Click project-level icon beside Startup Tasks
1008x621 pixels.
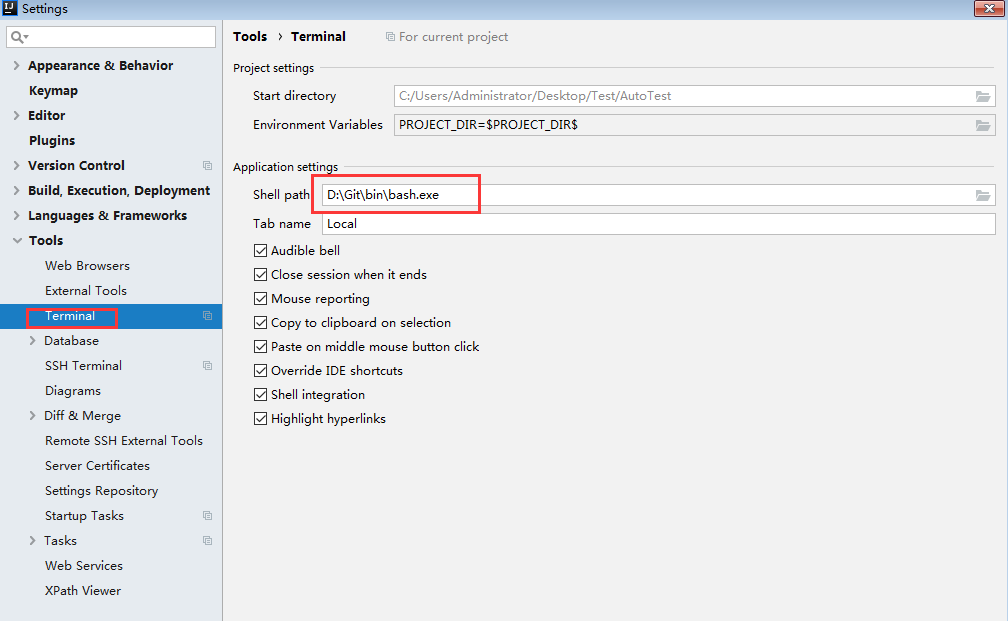[207, 516]
